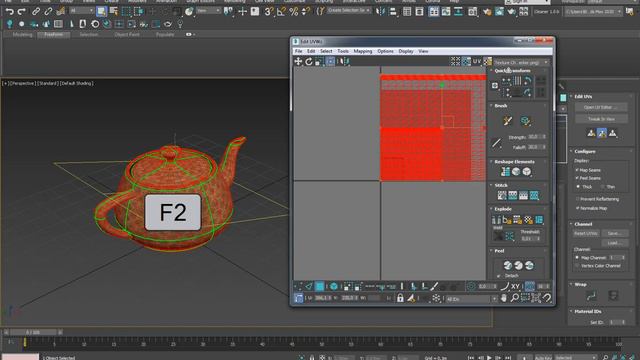Click first Quick Peel sphere icon
640x360 pixels.
click(x=508, y=266)
